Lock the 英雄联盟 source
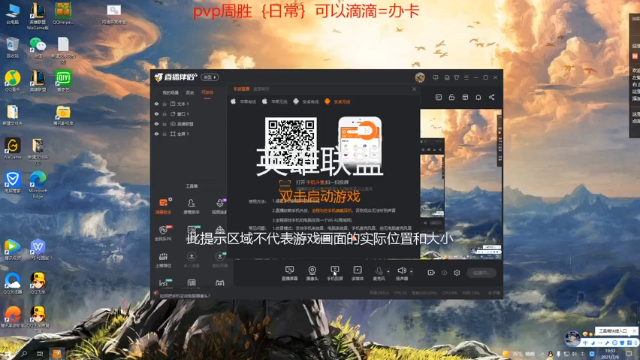This screenshot has width=640, height=360. [164, 124]
